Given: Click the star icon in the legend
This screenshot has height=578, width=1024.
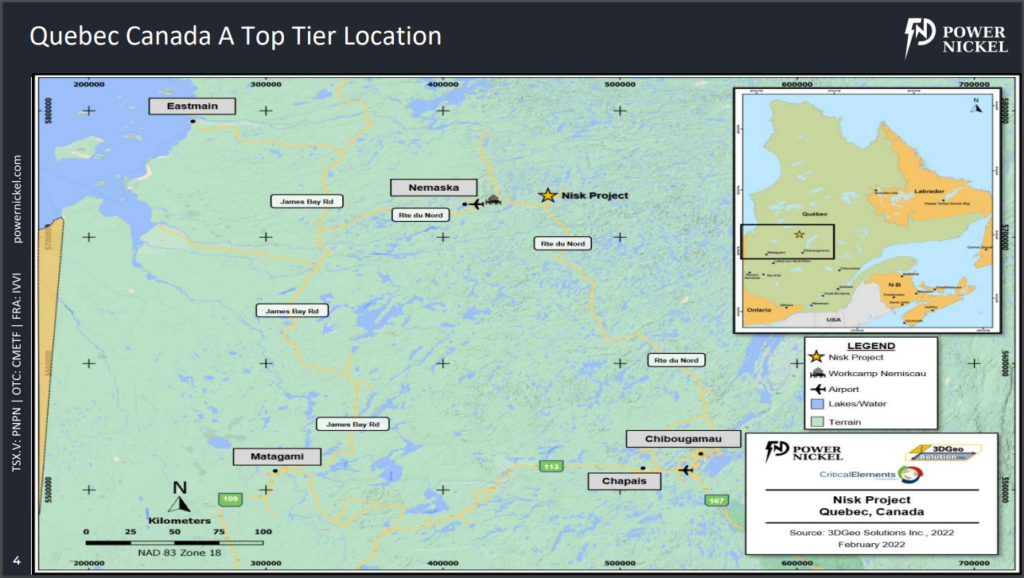Looking at the screenshot, I should [816, 357].
